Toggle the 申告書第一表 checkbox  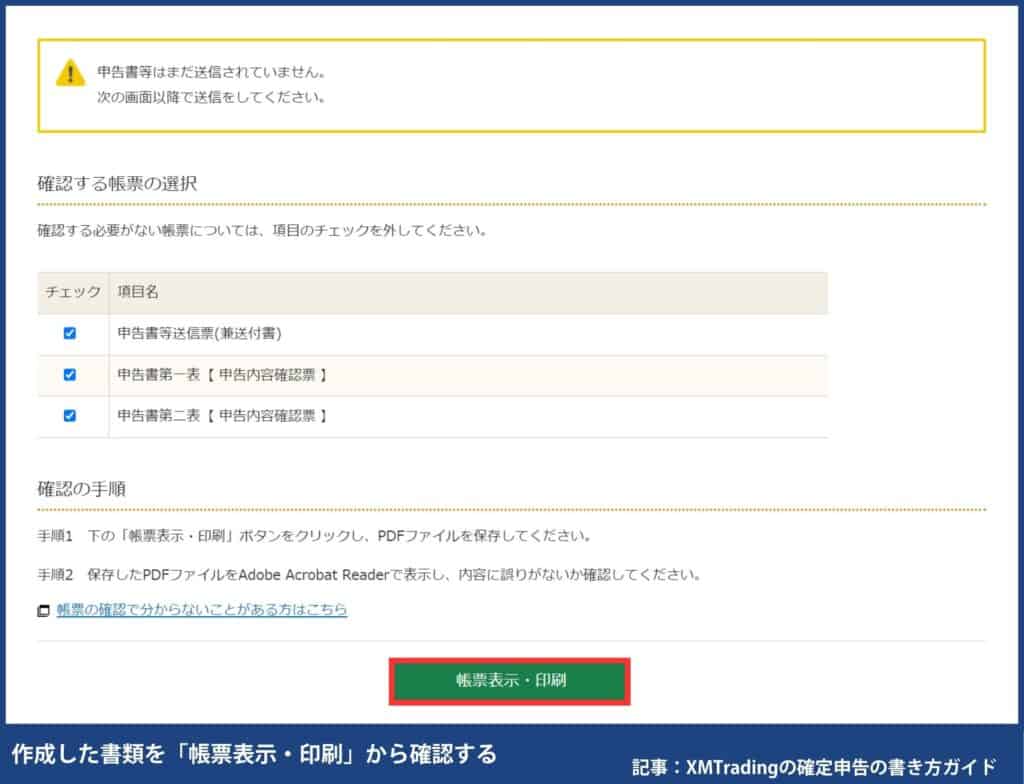coord(70,374)
